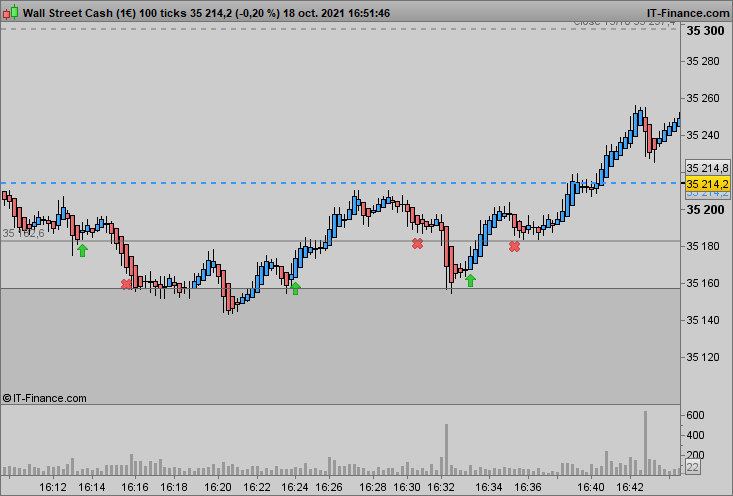Click the 16:26 time axis label
733x496 pixels.
329,487
